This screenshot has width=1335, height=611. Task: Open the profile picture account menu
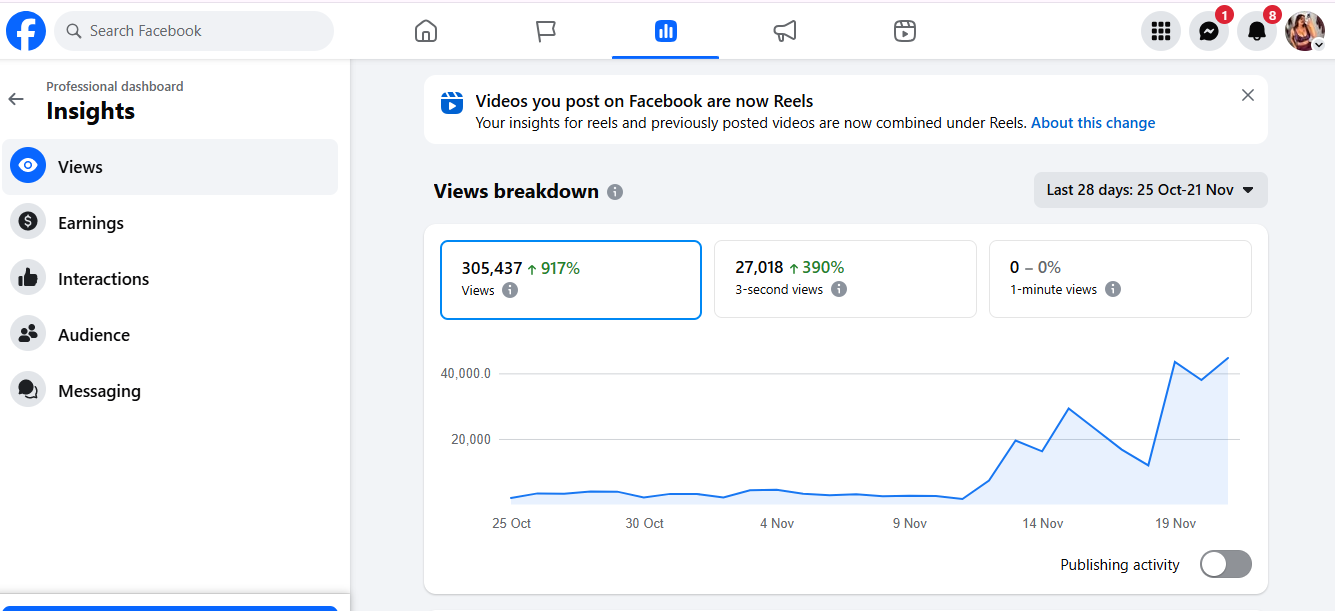pos(1304,31)
